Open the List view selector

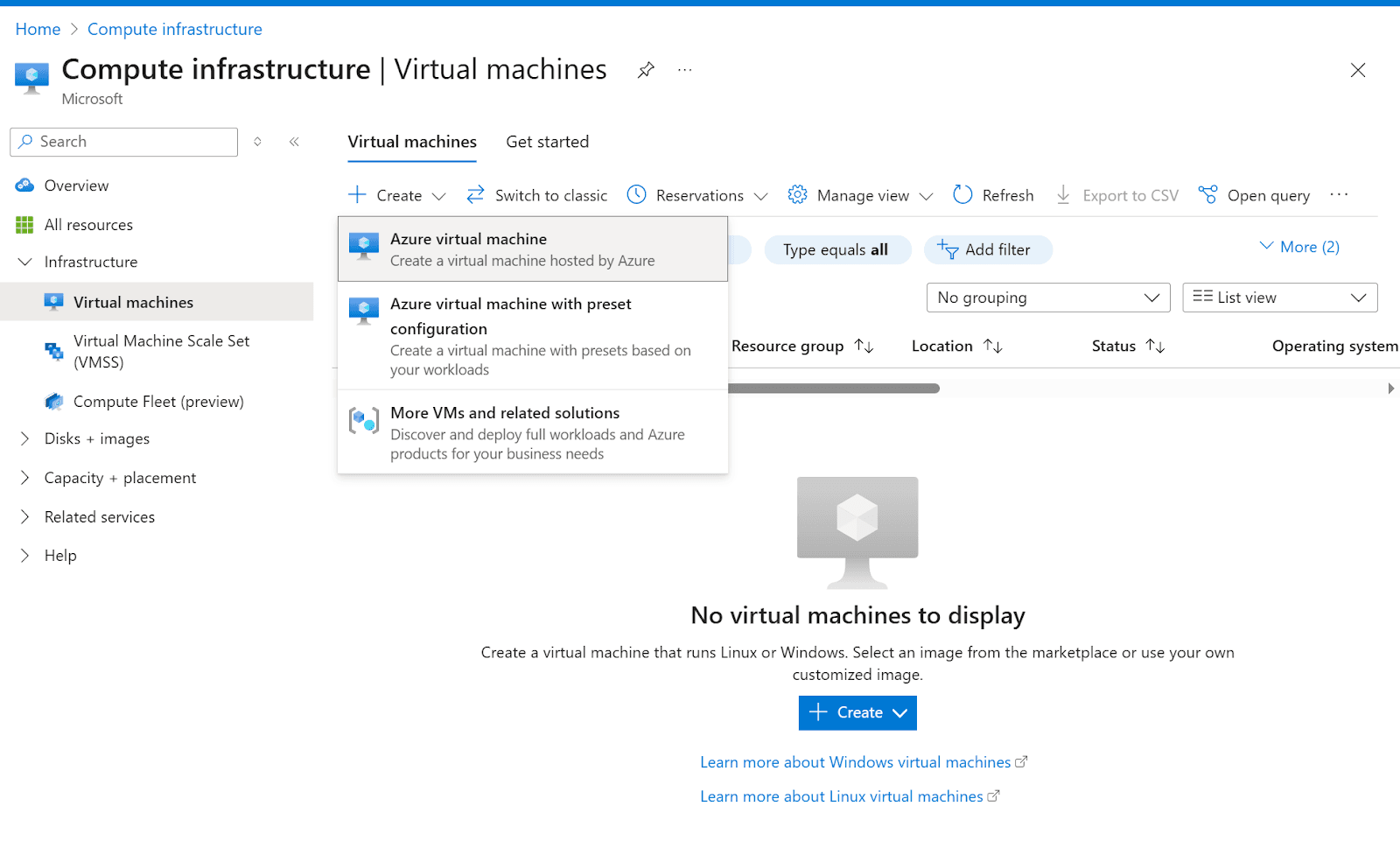click(x=1278, y=297)
